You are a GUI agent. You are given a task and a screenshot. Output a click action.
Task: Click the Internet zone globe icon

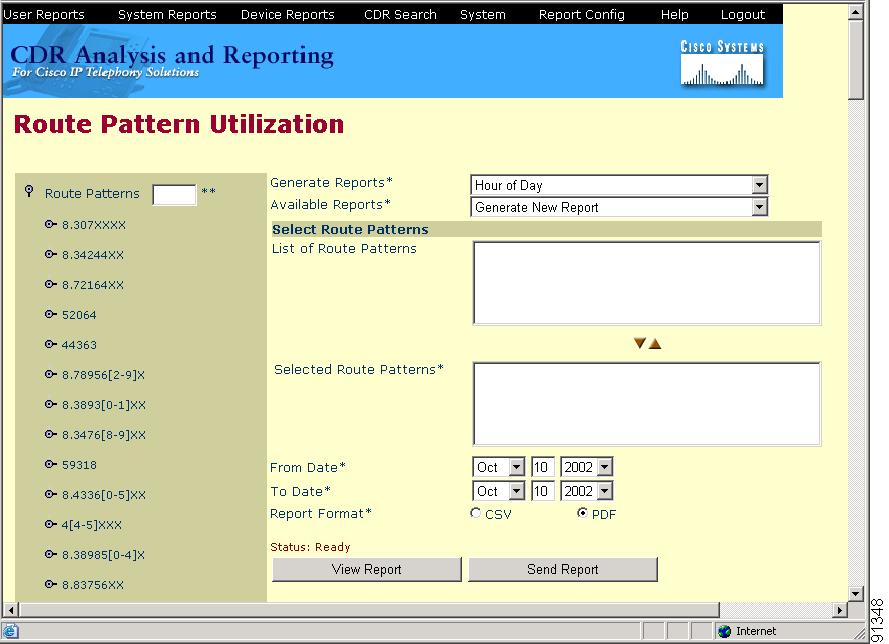pos(724,631)
